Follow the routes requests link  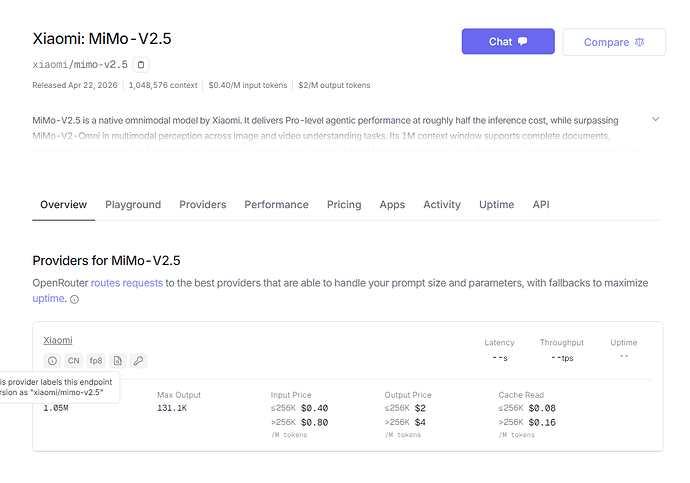point(127,283)
